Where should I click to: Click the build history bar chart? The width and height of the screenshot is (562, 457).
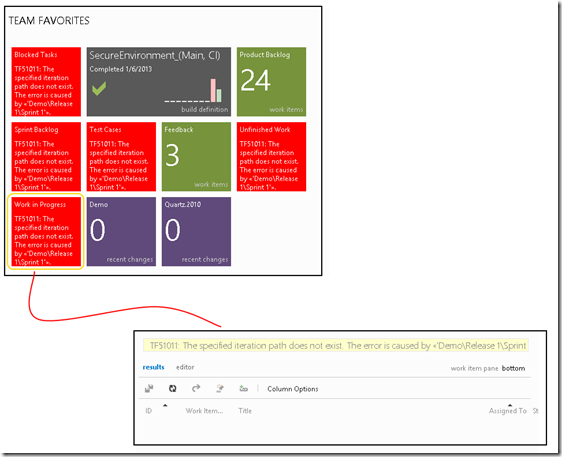(193, 90)
